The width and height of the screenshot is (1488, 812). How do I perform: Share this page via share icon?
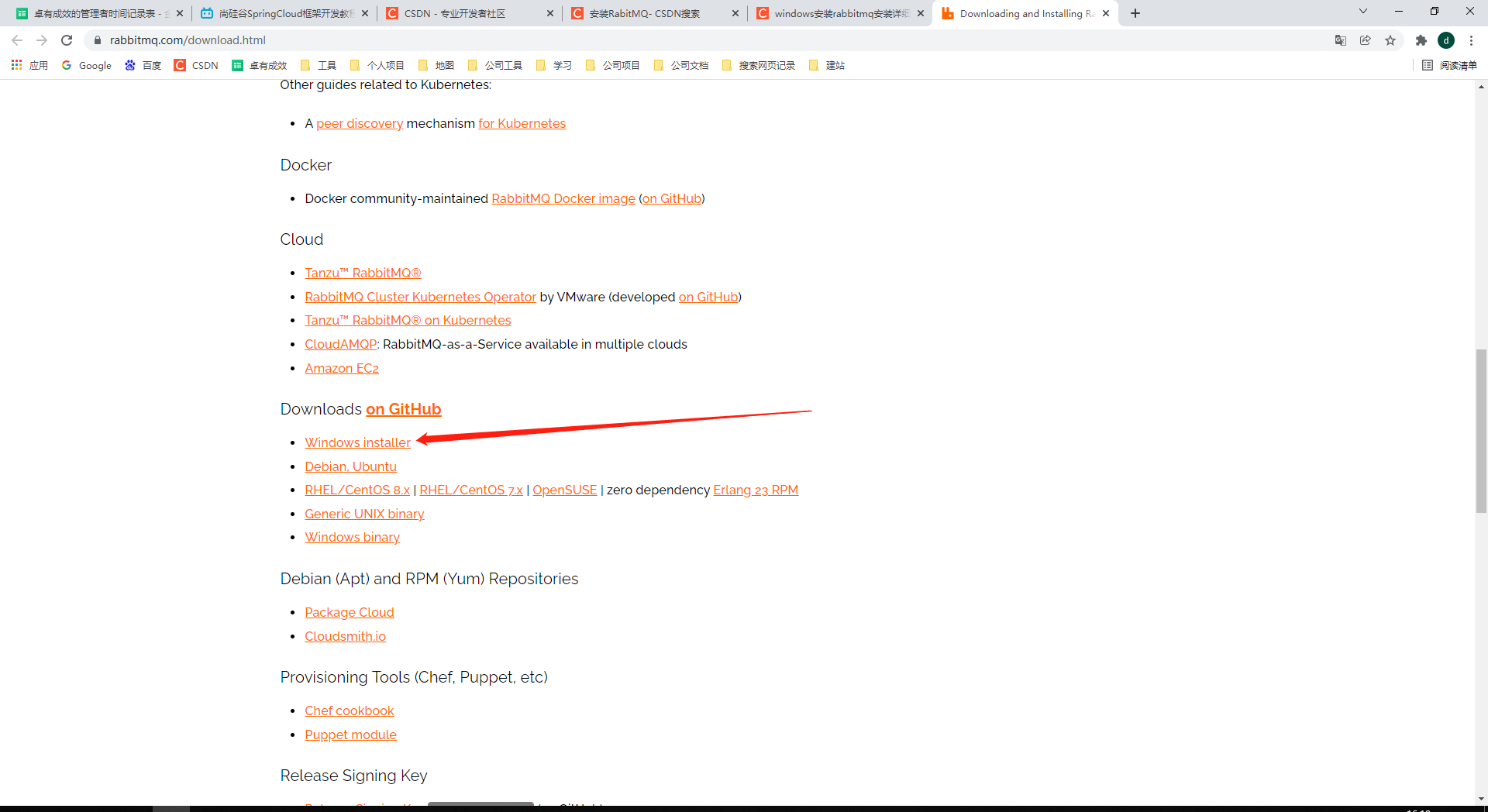point(1366,40)
